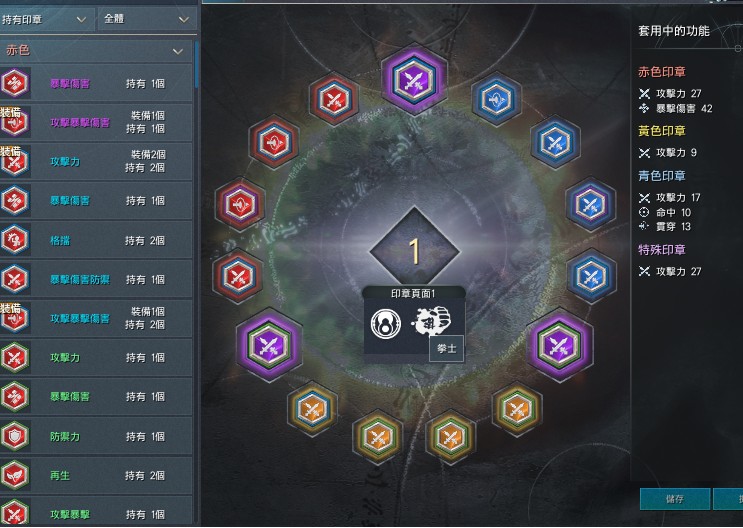The height and width of the screenshot is (528, 743).
Task: Select the rightmost orange seal slot
Action: (x=517, y=408)
